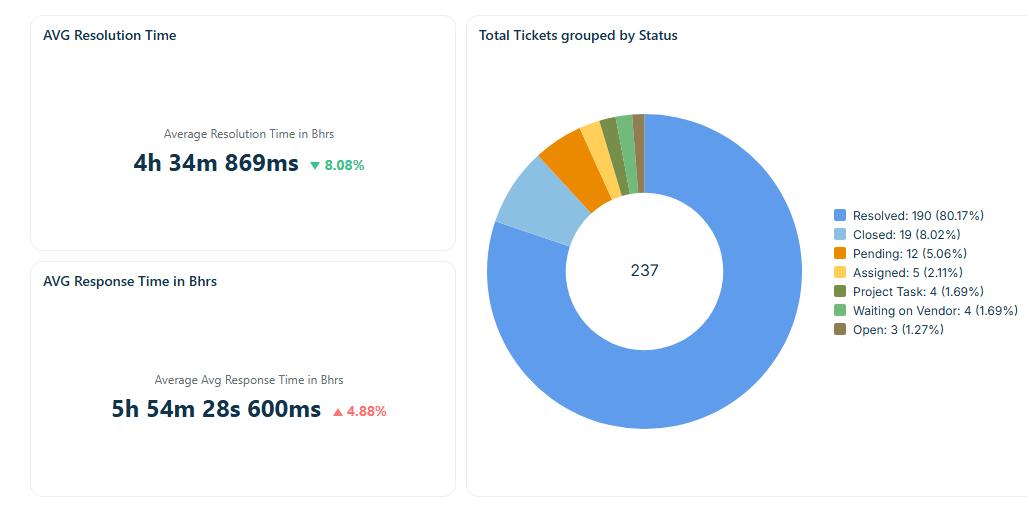Click the 5h 54m 28s 600ms response value
The width and height of the screenshot is (1027, 518).
(216, 409)
